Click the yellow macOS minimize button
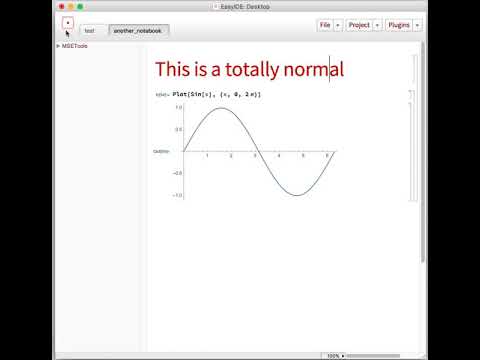This screenshot has height=360, width=480. point(71,6)
